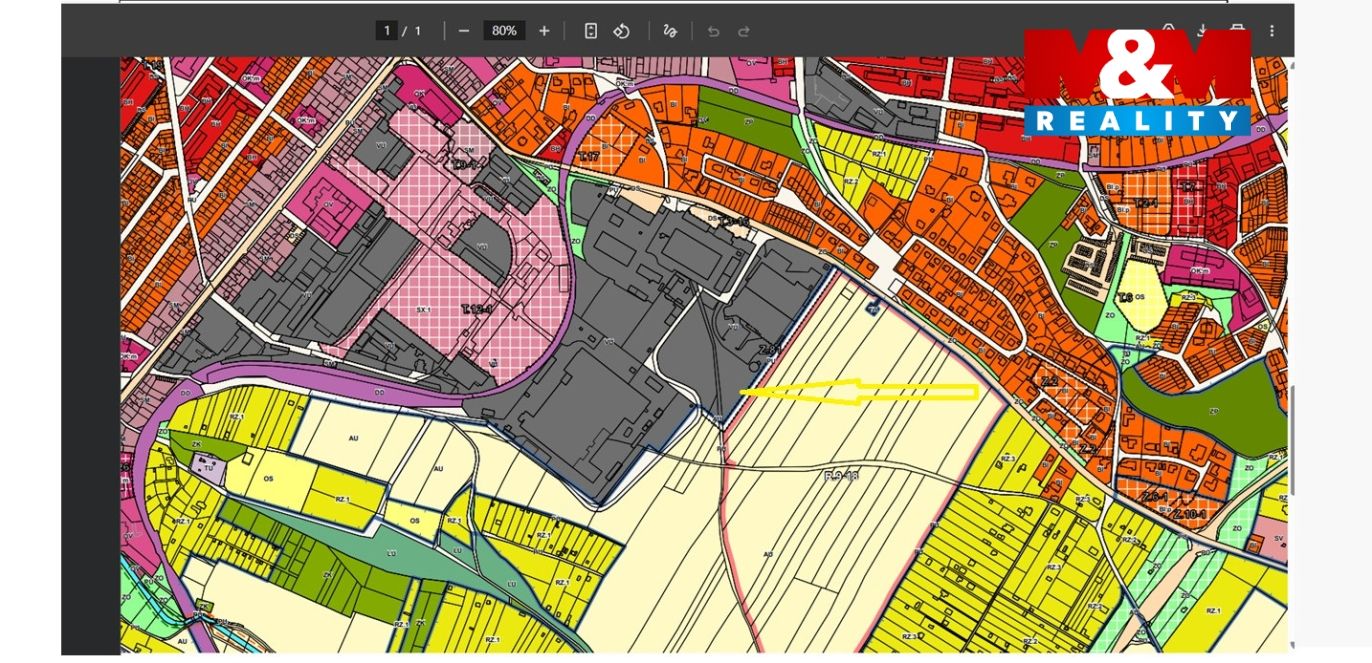Rotate the PDF counterclockwise

pos(621,31)
